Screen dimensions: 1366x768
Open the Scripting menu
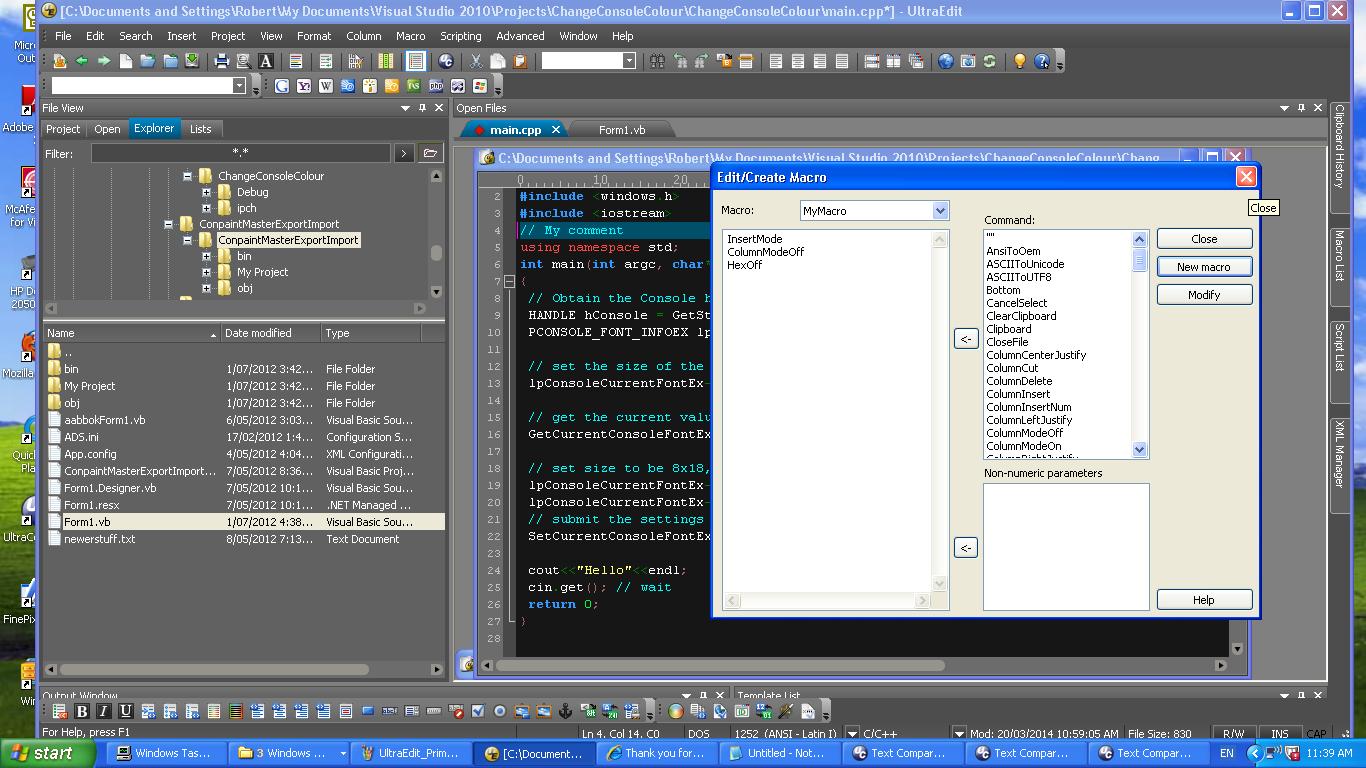click(460, 36)
